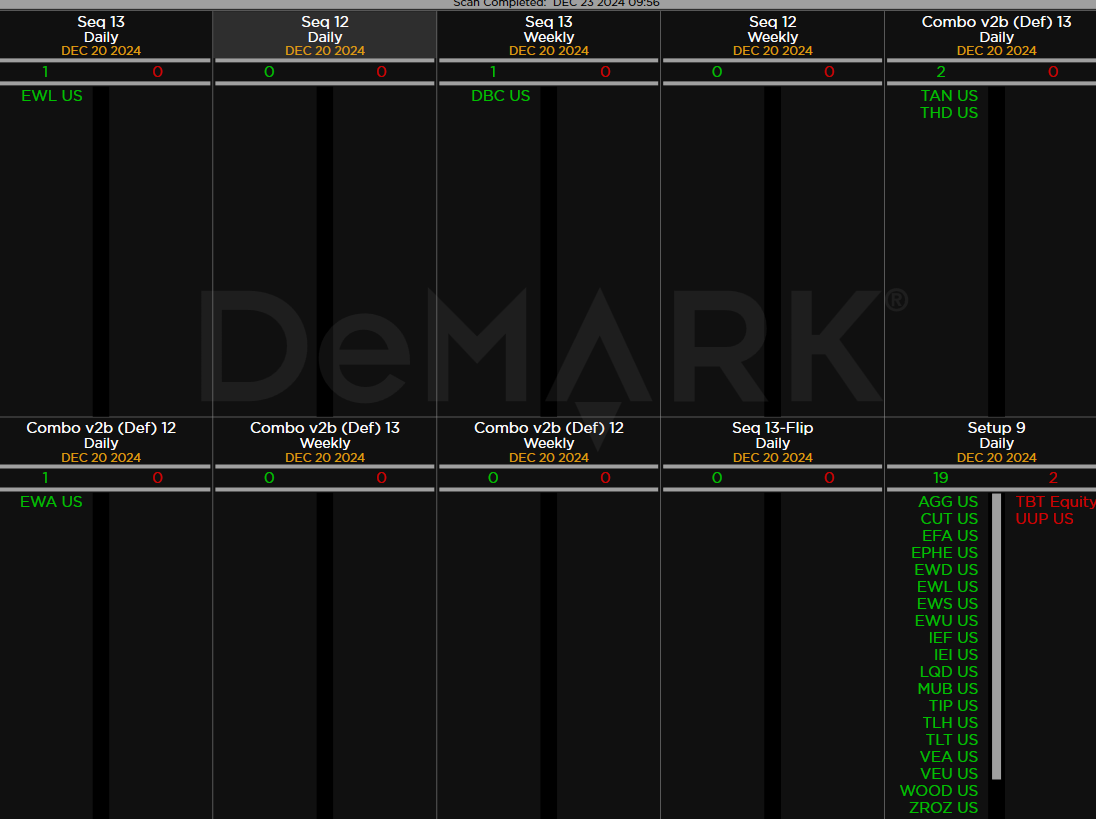The image size is (1096, 819).
Task: Open TLH US in the Setup 9 list
Action: [950, 723]
